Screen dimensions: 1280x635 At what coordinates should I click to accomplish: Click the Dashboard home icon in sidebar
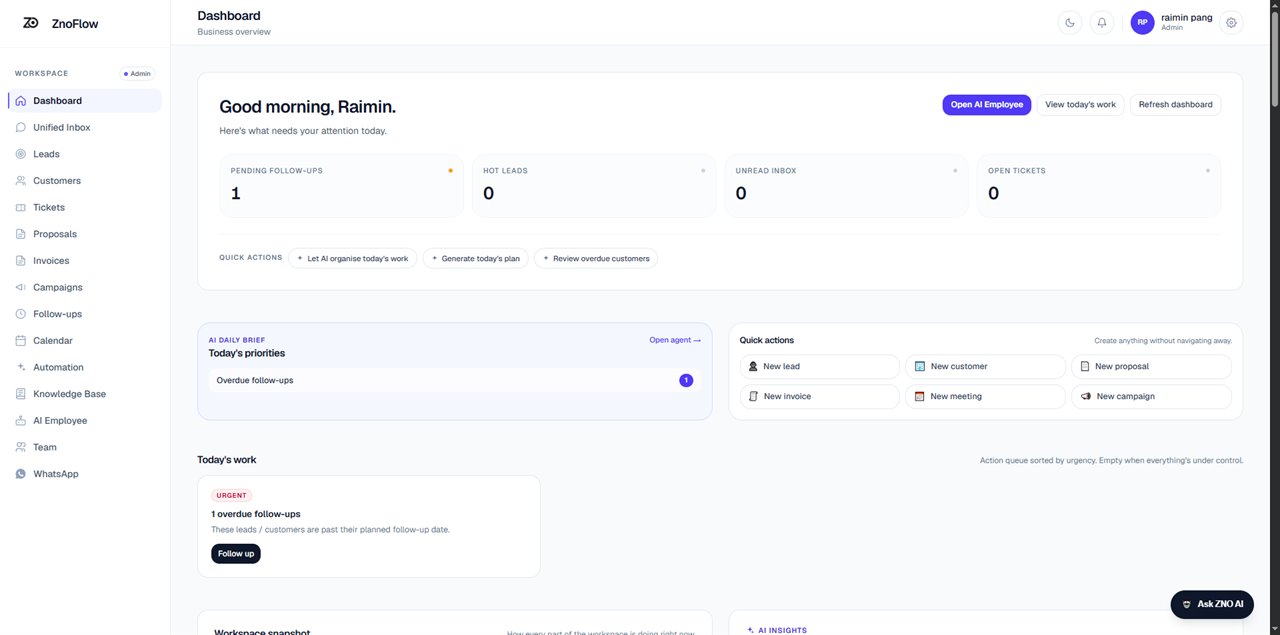21,101
